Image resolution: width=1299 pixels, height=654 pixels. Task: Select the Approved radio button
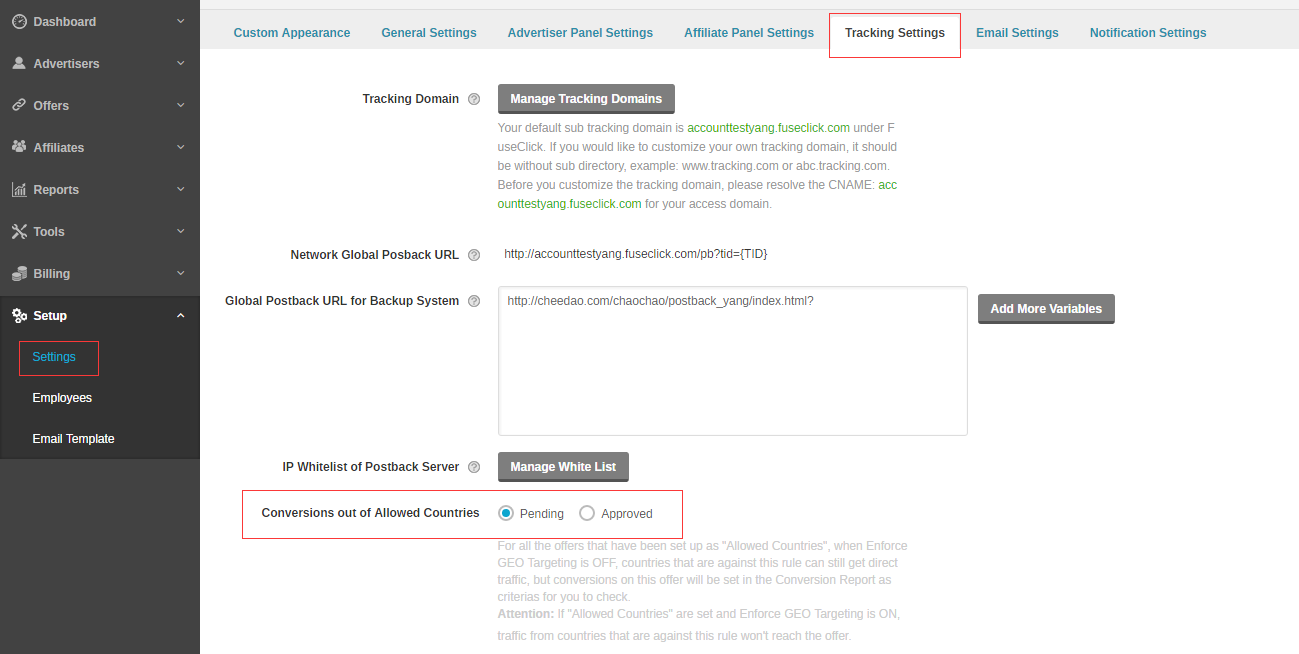point(587,513)
